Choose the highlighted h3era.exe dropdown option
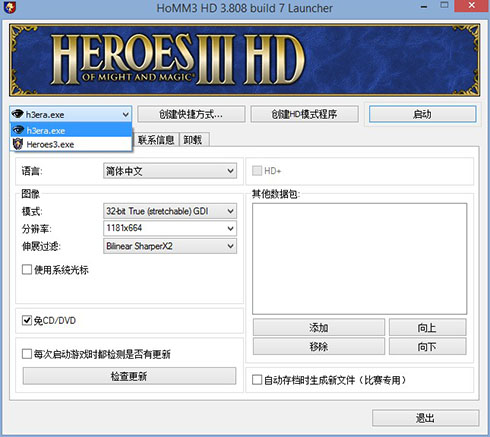The image size is (490, 437). [71, 130]
